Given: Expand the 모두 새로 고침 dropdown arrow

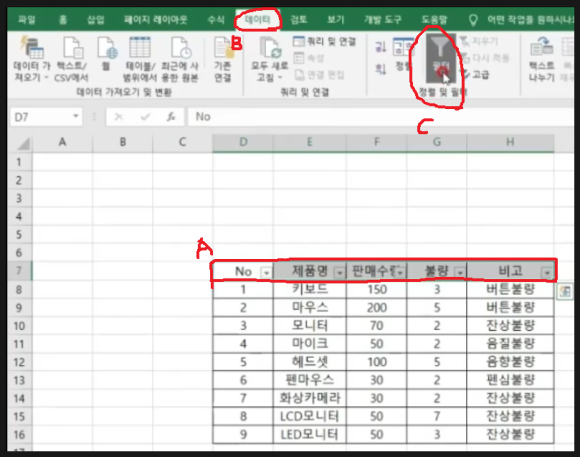Looking at the screenshot, I should coord(280,78).
